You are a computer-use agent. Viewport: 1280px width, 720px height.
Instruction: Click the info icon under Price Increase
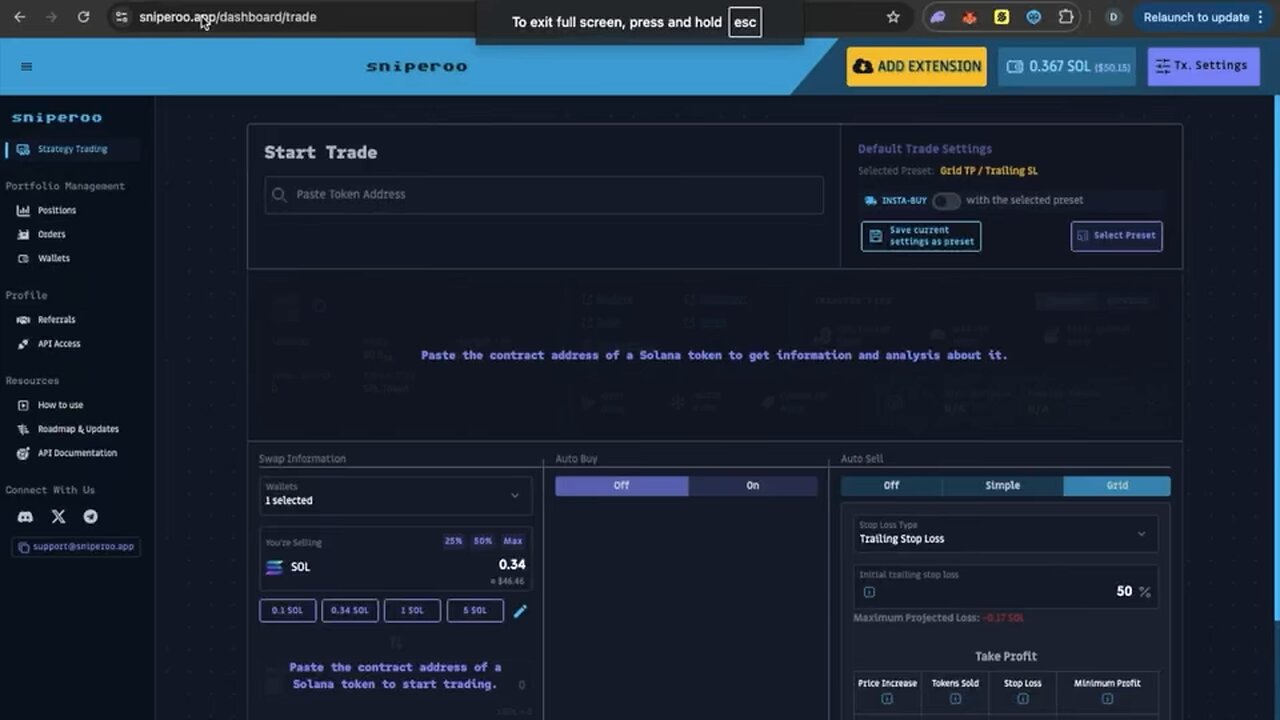pyautogui.click(x=887, y=699)
